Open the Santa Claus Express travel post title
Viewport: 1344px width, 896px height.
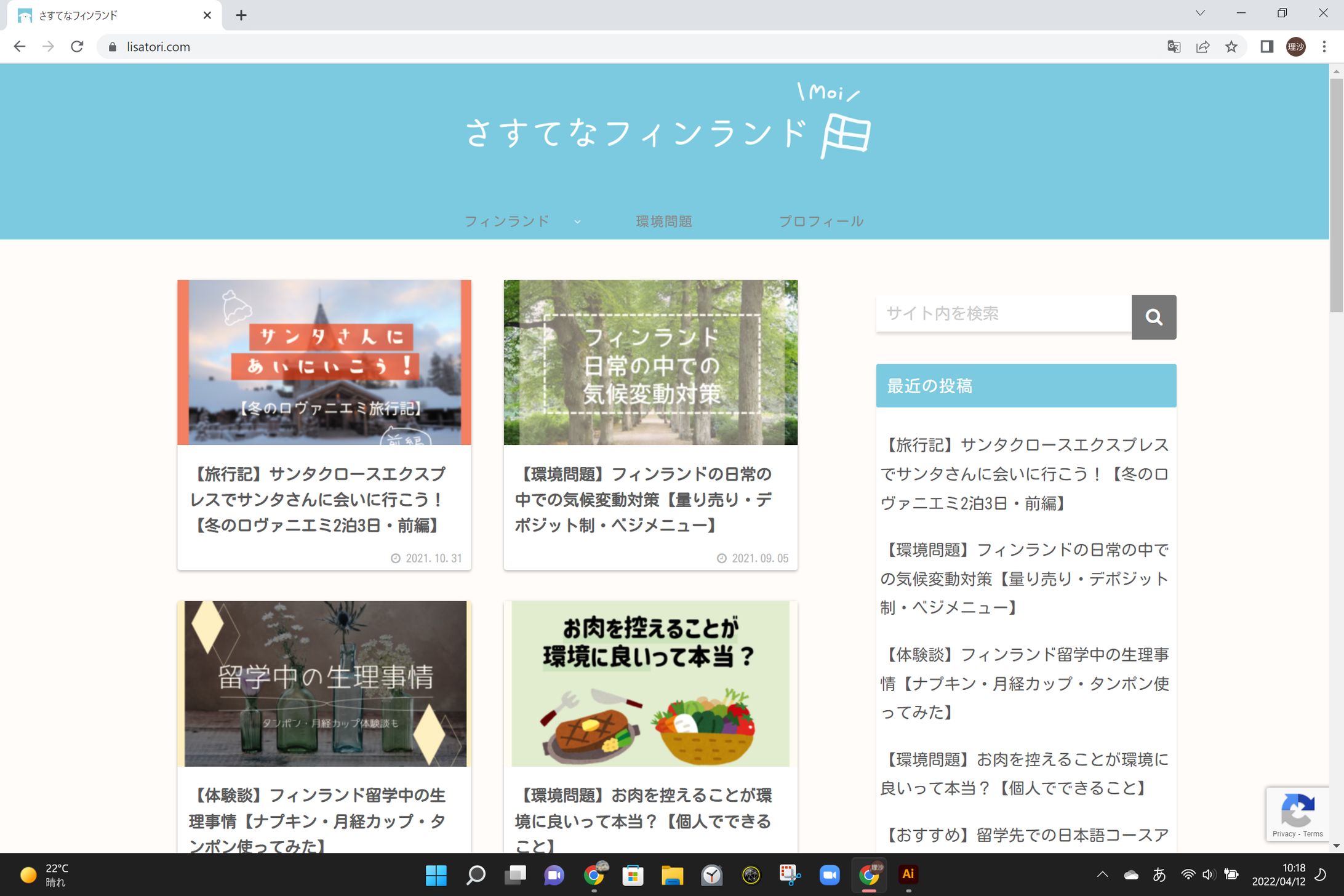pos(318,499)
